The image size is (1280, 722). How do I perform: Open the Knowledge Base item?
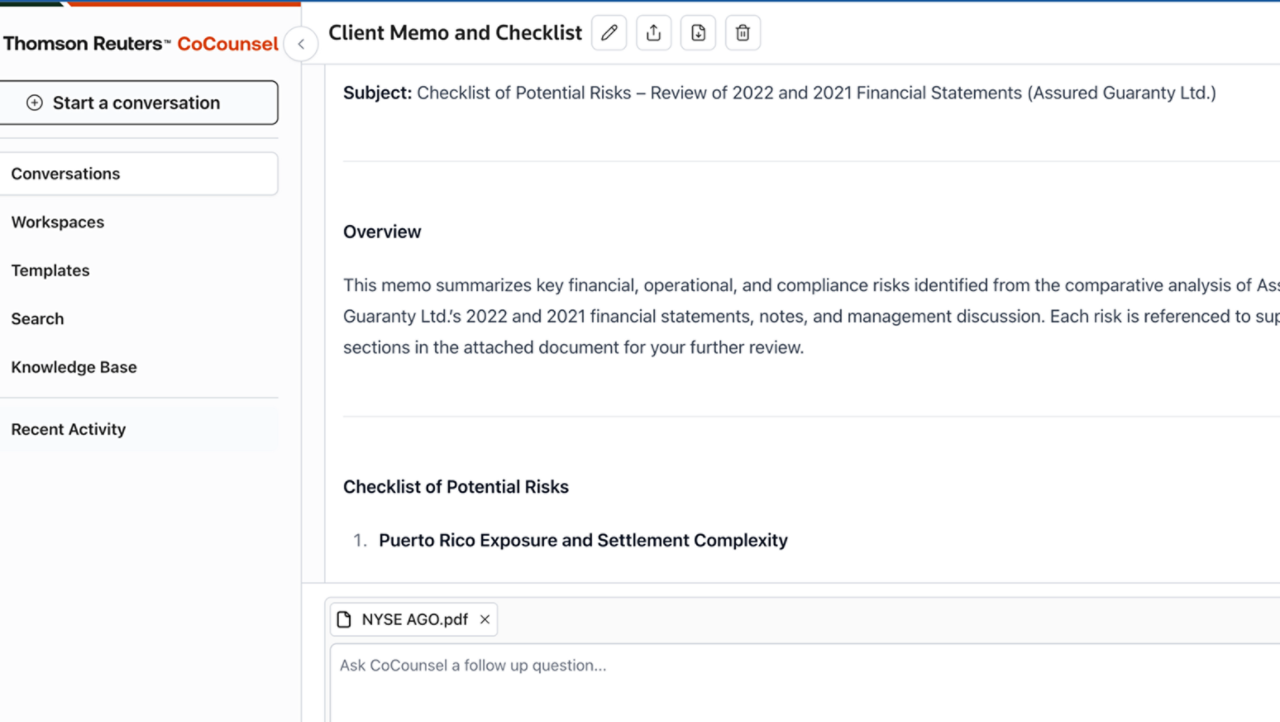(x=74, y=367)
